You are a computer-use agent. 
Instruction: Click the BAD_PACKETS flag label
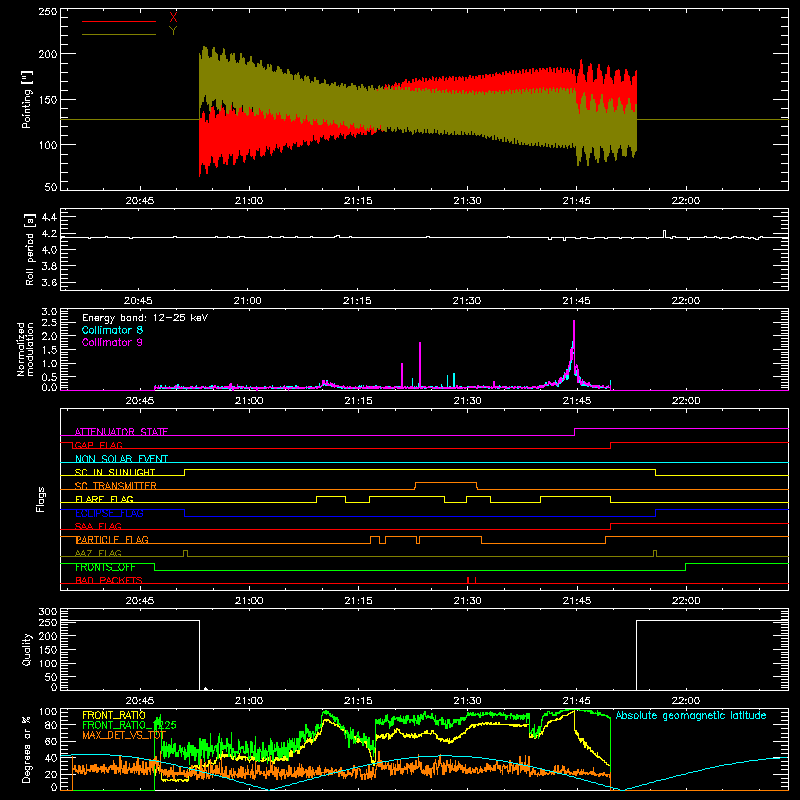coord(109,580)
